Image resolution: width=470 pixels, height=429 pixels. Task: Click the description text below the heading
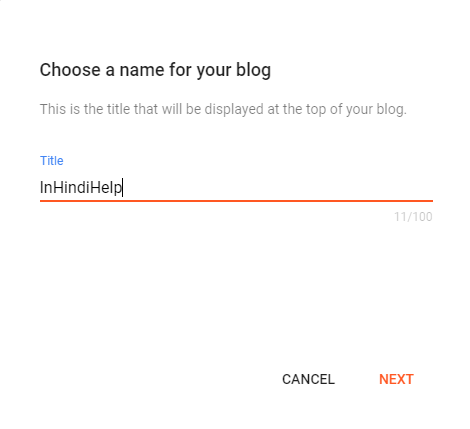tap(223, 109)
